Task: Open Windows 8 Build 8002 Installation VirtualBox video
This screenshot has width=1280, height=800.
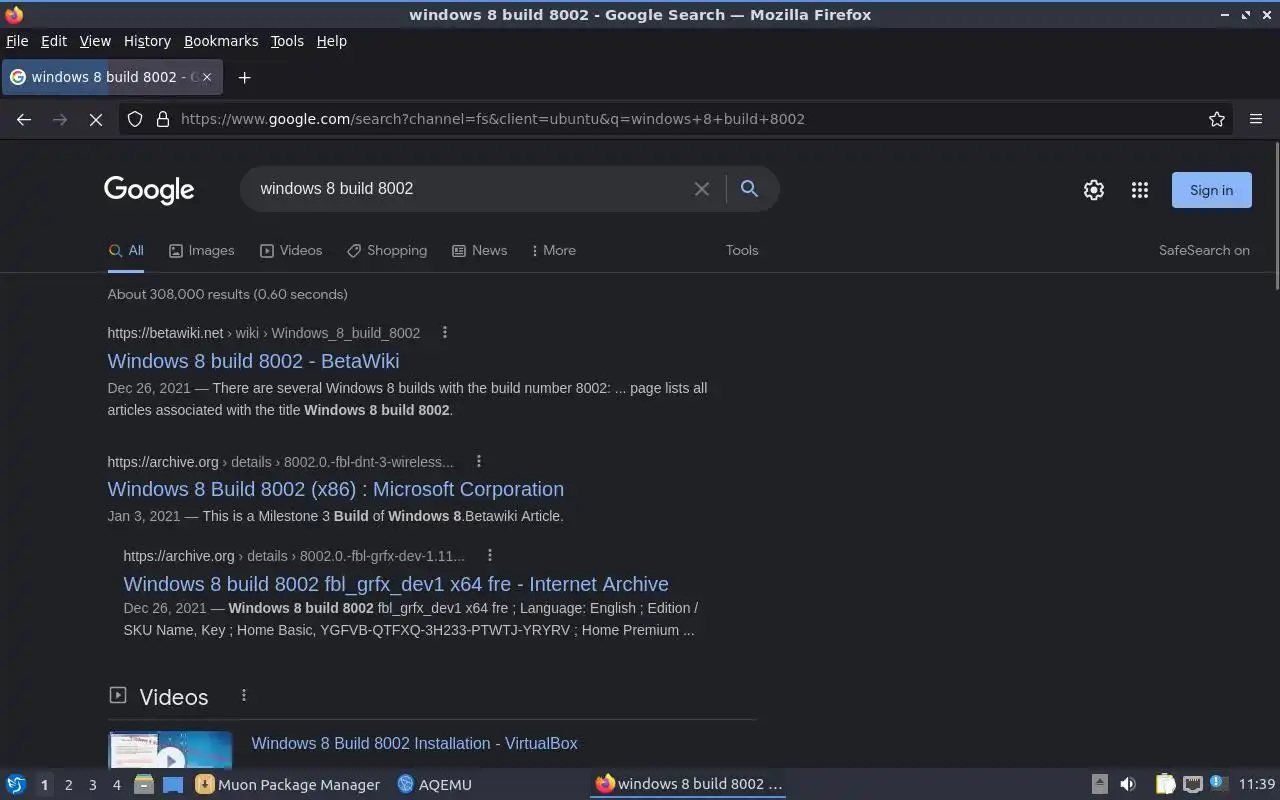Action: pos(414,743)
